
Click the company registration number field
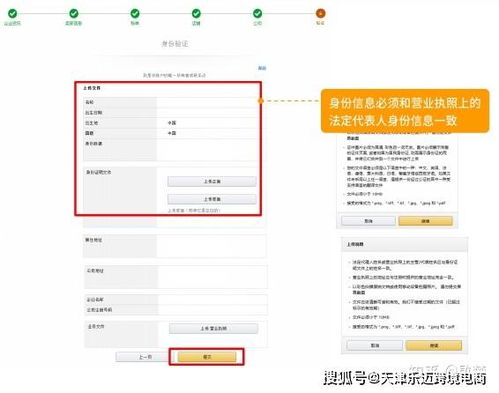click(x=213, y=310)
